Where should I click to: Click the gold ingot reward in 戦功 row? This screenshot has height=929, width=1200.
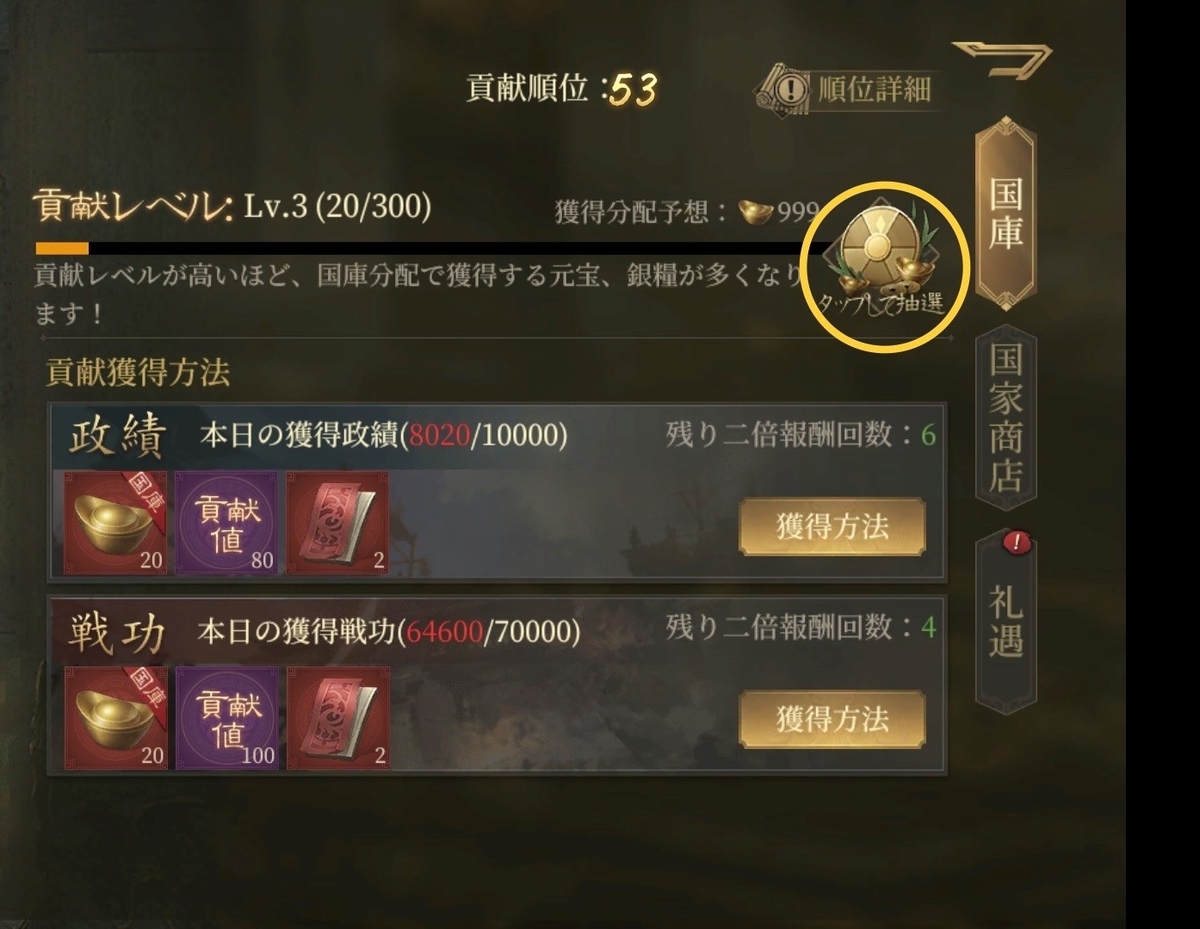point(116,718)
